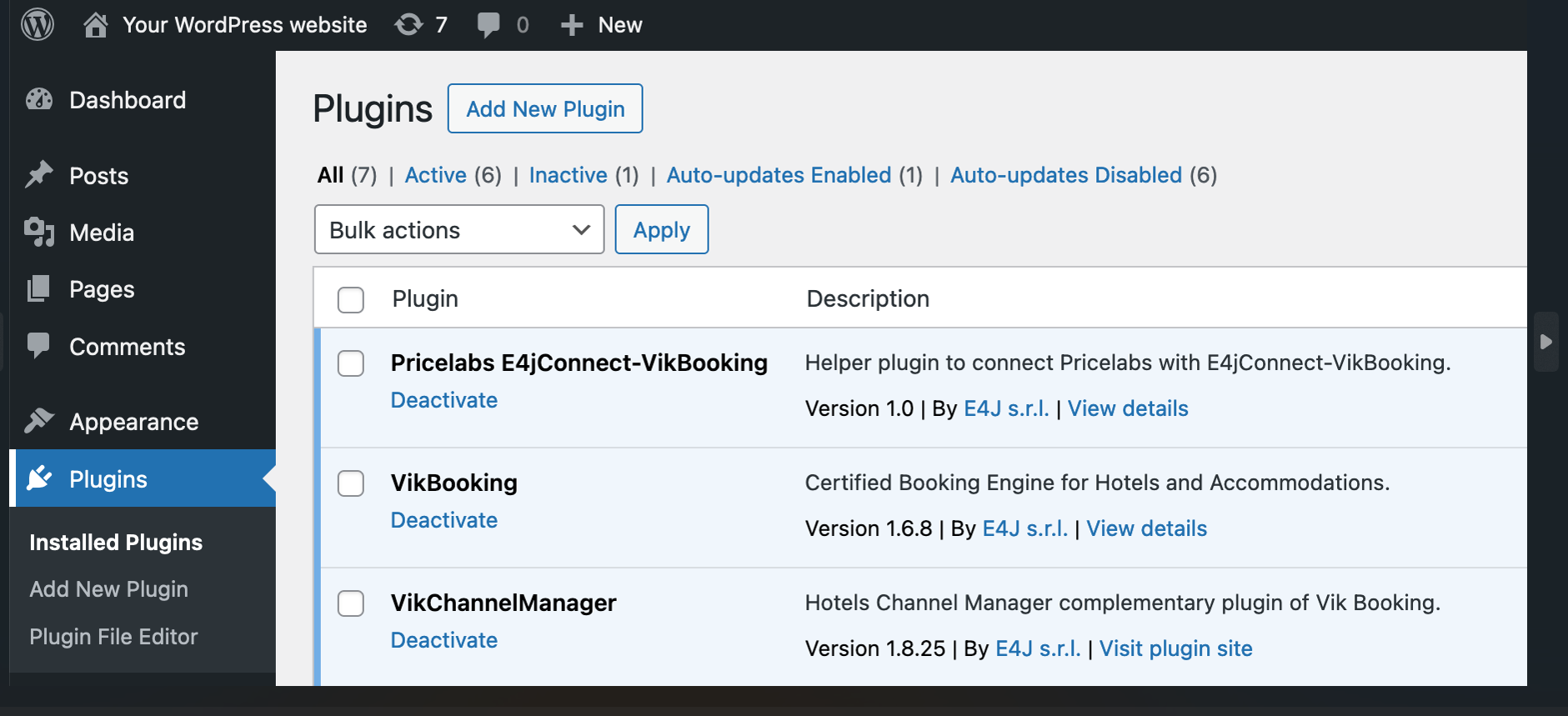Click the 'Version 1.0' text

(x=859, y=408)
